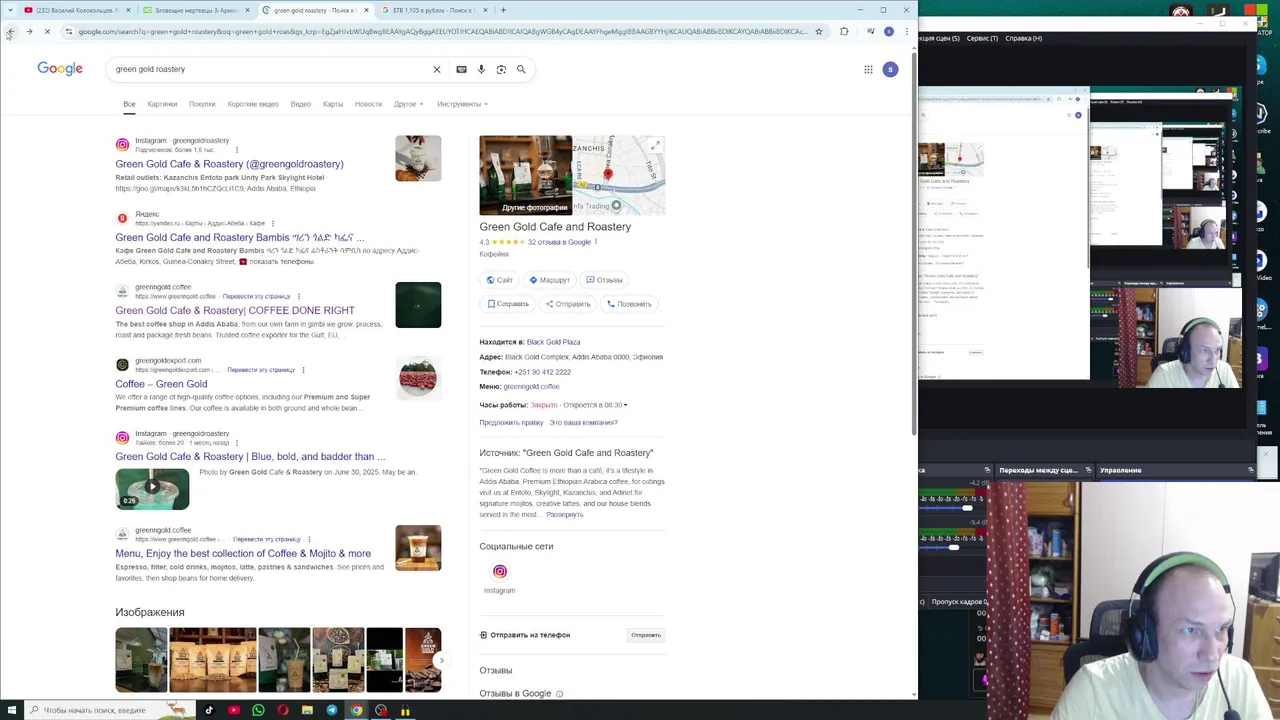The width and height of the screenshot is (1280, 720).
Task: Go back with the browser back arrow
Action: [10, 32]
